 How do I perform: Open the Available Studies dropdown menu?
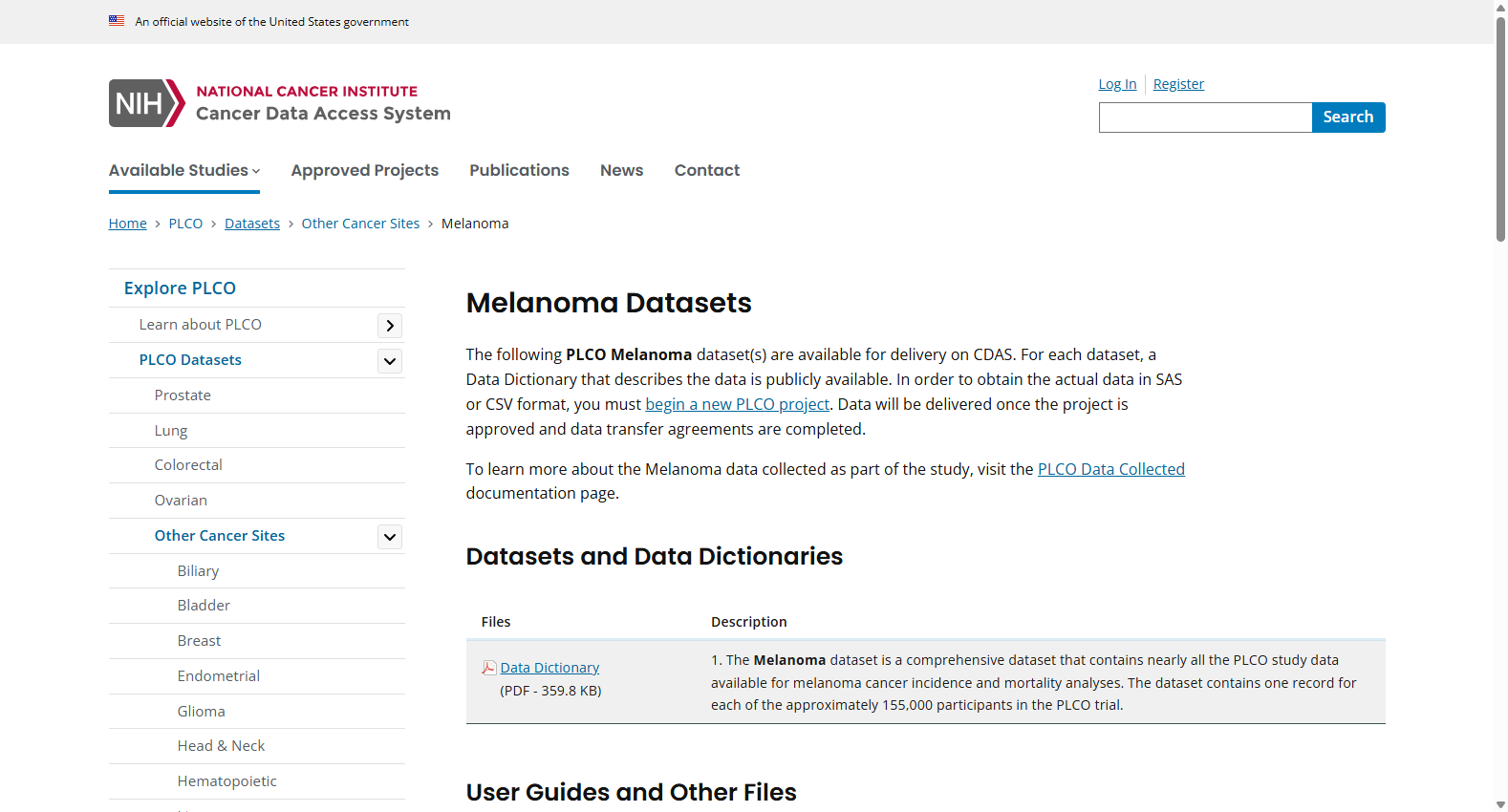pos(184,170)
